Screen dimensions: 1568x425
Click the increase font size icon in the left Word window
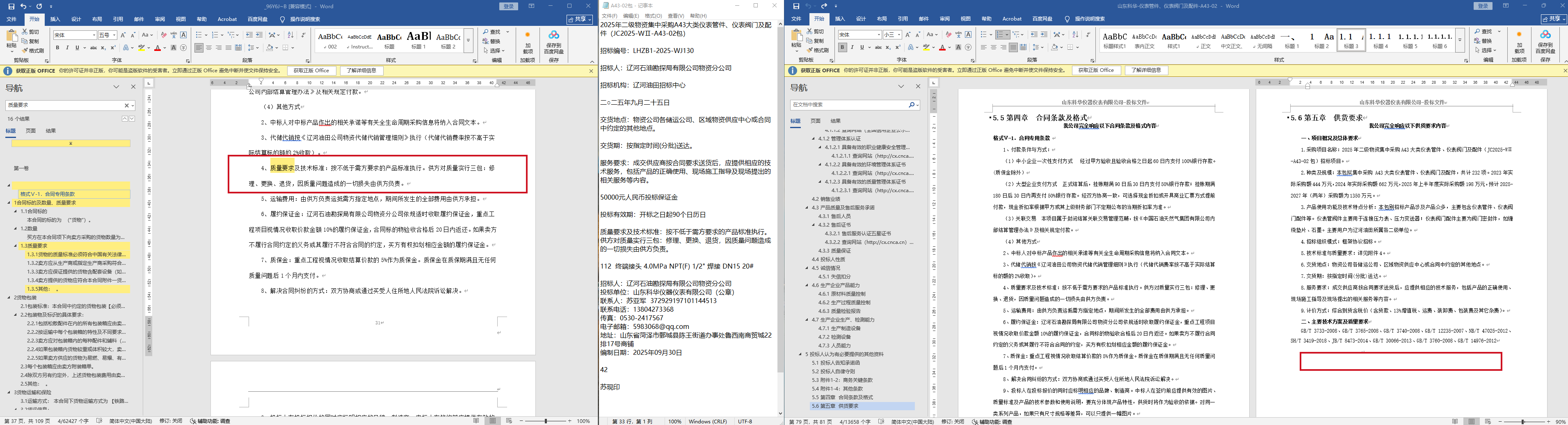pos(123,35)
